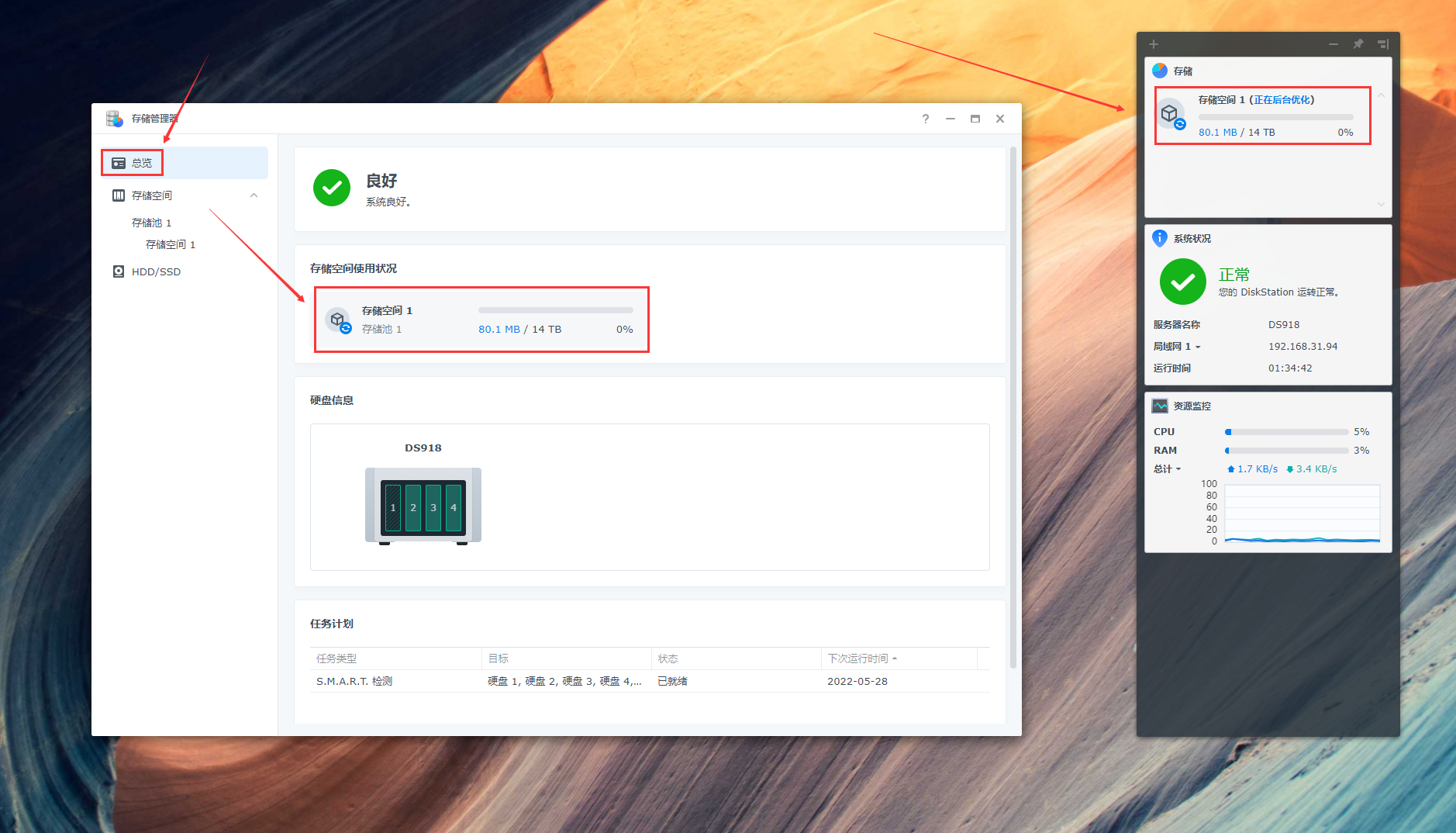This screenshot has width=1456, height=833.
Task: Click 正在后台优化 status link in widget
Action: click(x=1282, y=100)
